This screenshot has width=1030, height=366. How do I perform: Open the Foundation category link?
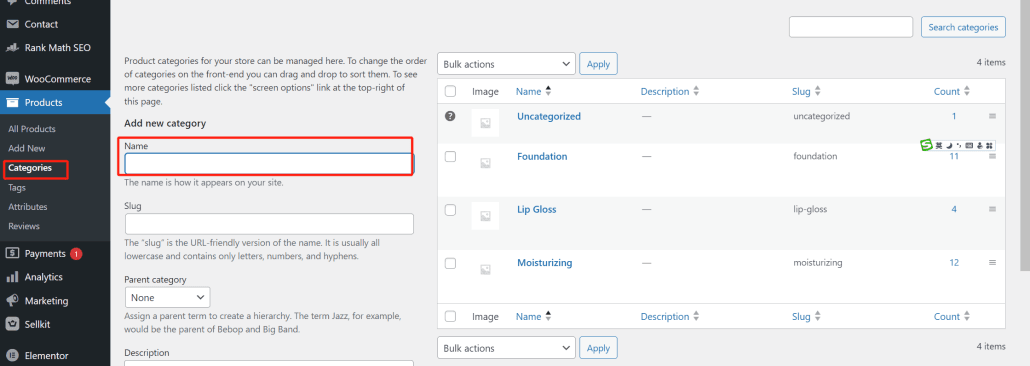click(x=542, y=156)
